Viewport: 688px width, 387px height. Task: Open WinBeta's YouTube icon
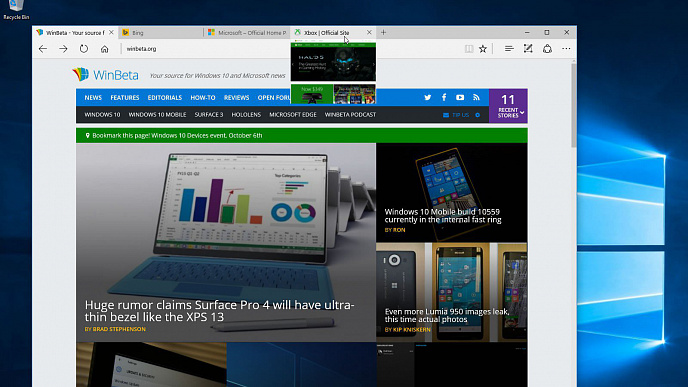[x=460, y=97]
